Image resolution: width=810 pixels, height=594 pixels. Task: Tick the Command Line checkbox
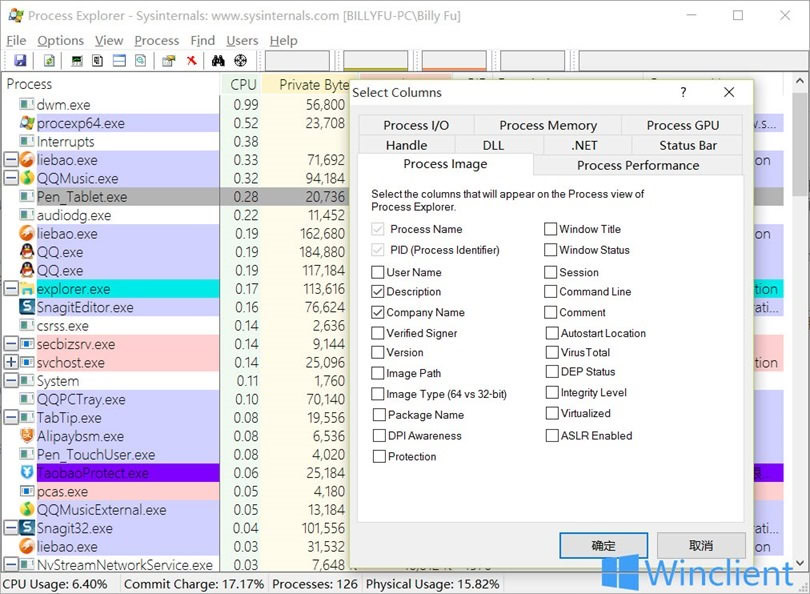coord(550,292)
